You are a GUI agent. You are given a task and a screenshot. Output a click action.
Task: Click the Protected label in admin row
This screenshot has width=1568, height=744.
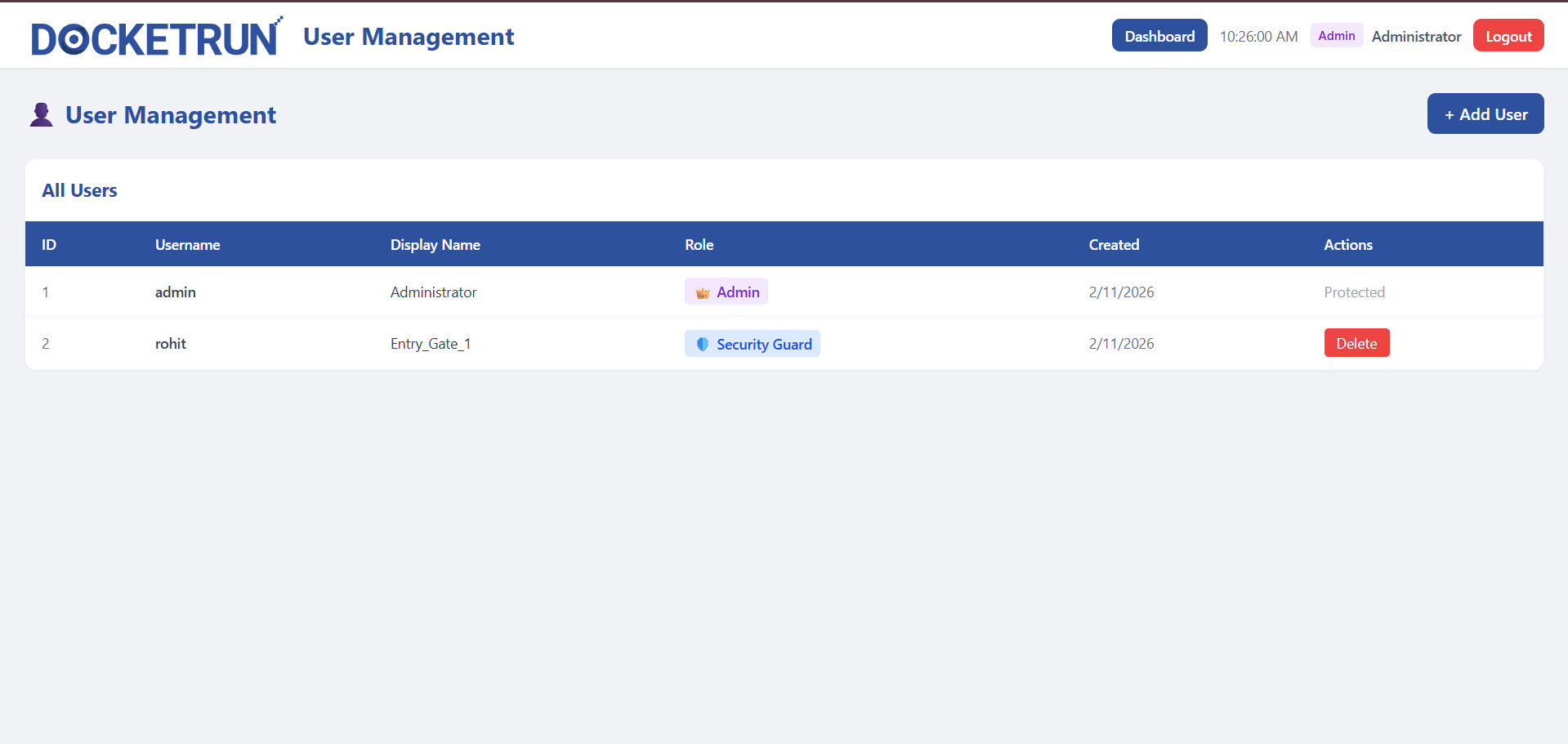click(1354, 292)
